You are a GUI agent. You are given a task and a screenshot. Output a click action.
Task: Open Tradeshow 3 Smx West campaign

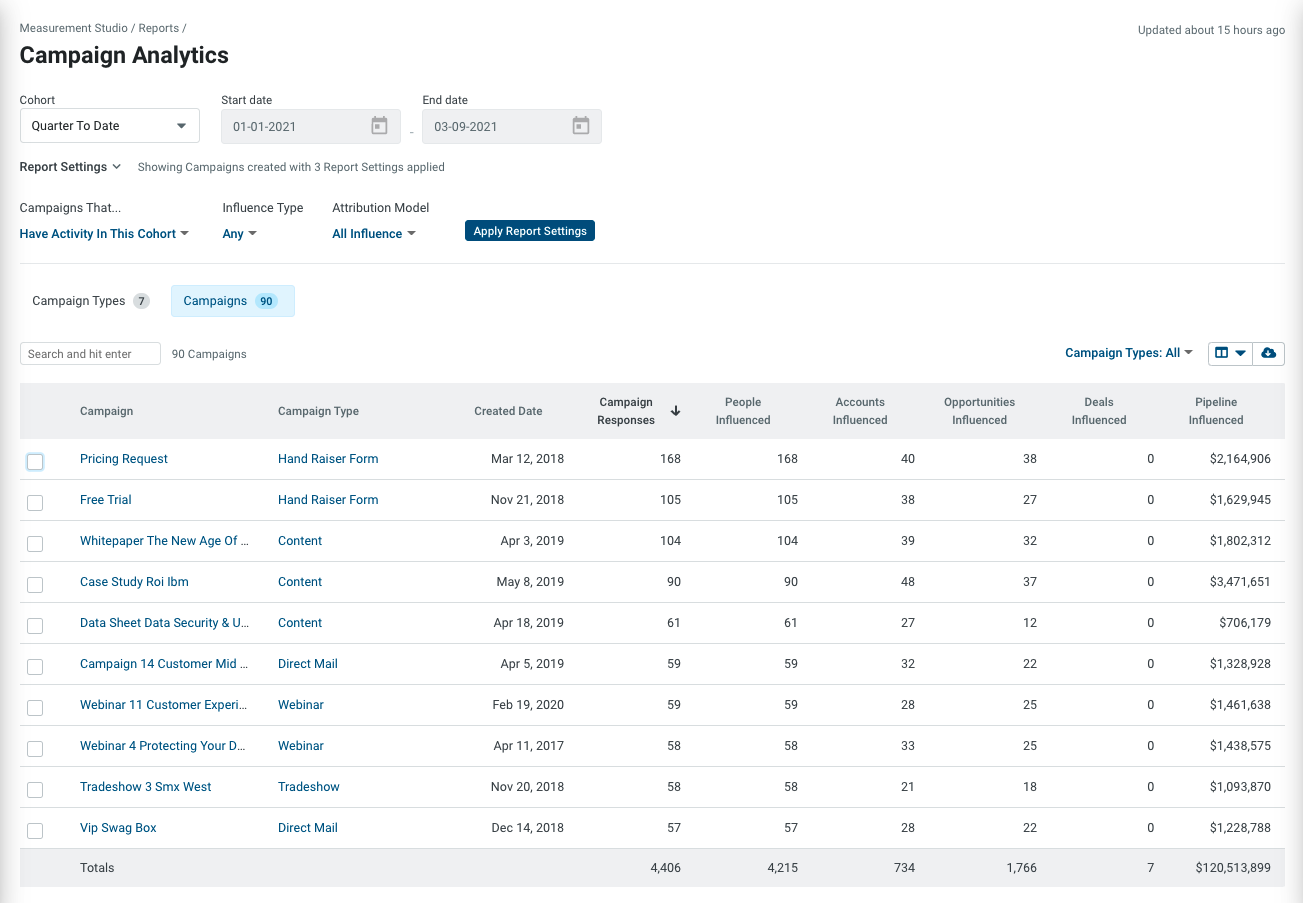click(x=146, y=787)
